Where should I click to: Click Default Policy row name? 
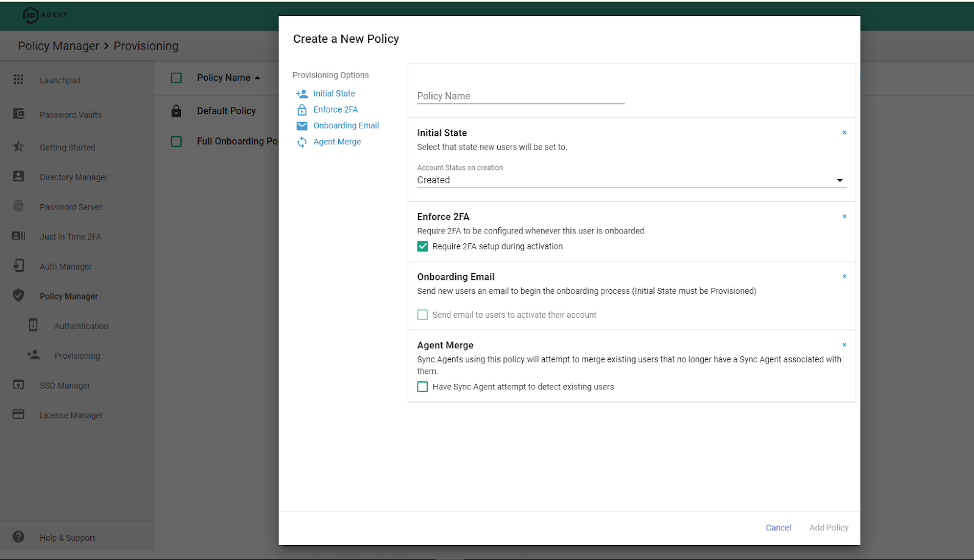(x=226, y=111)
